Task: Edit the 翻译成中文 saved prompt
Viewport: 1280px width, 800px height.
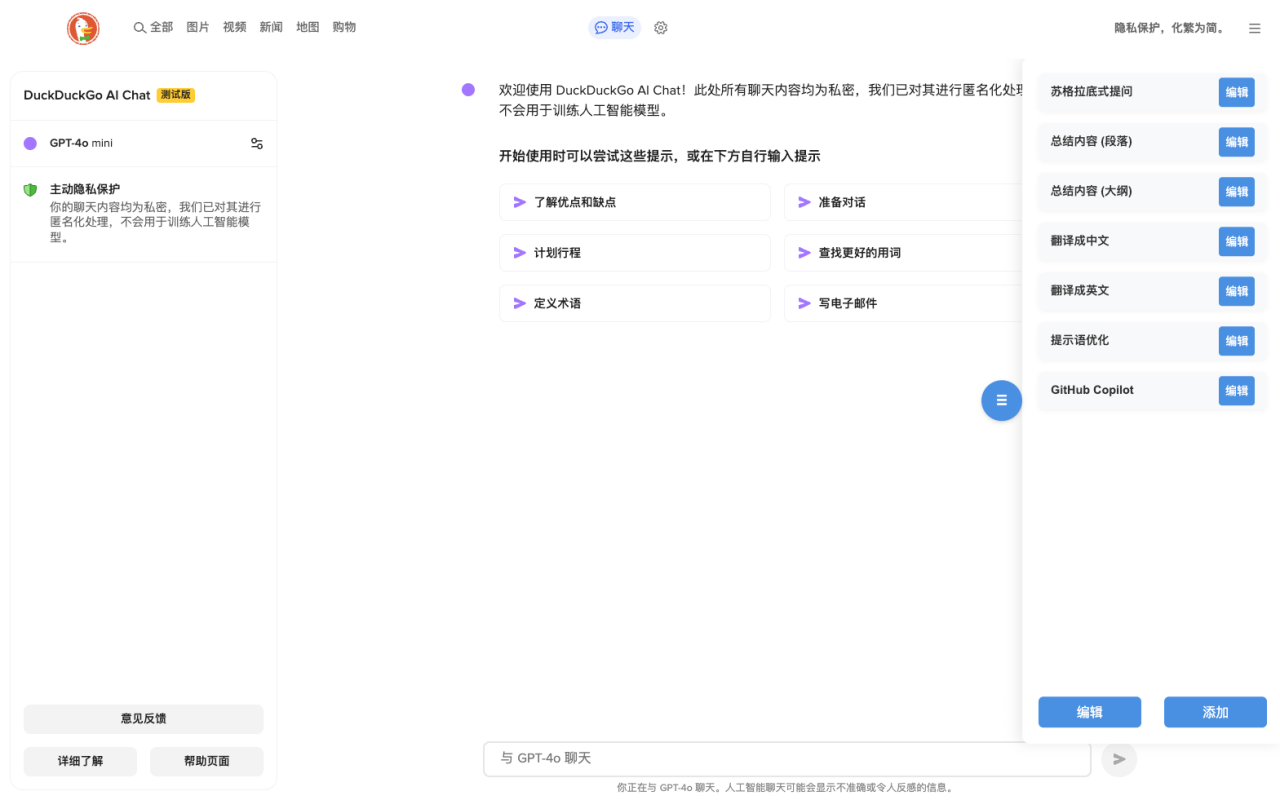Action: [x=1236, y=241]
